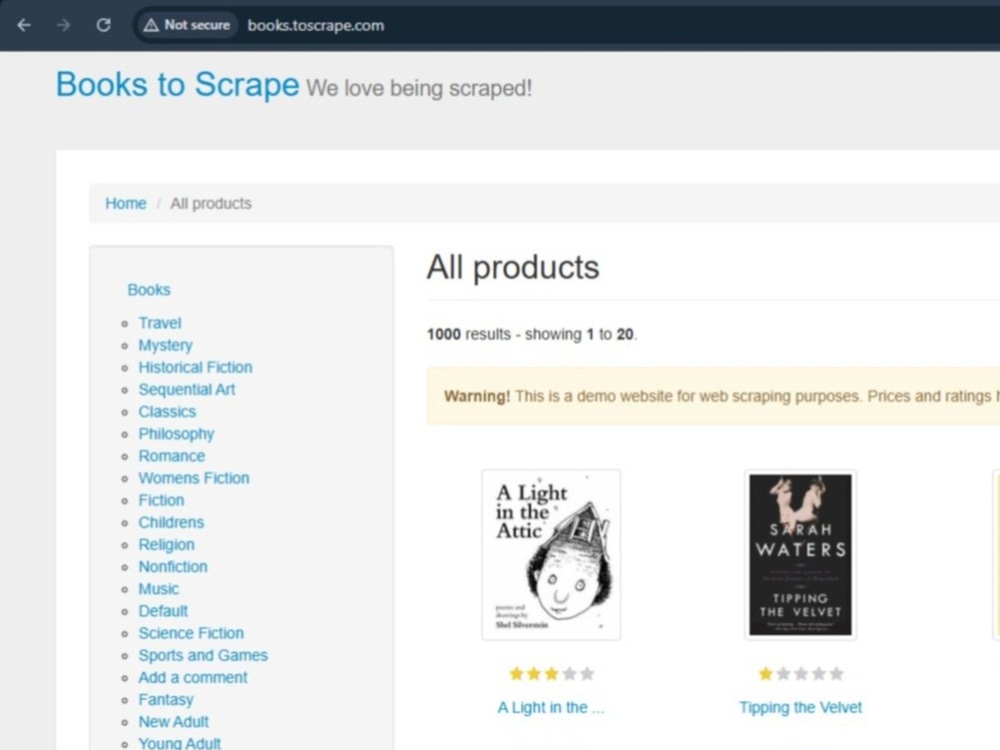The width and height of the screenshot is (1000, 750).
Task: Click the Warning! demo website notice
Action: (x=713, y=396)
